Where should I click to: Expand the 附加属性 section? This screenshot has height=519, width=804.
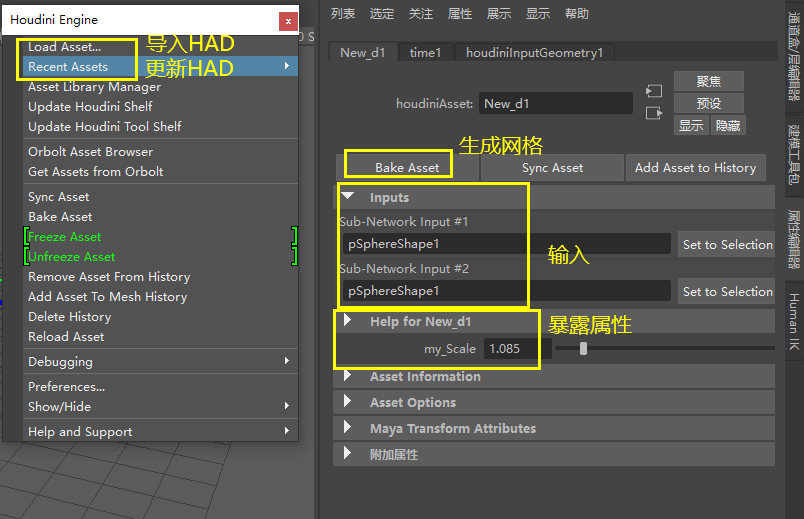coord(348,453)
